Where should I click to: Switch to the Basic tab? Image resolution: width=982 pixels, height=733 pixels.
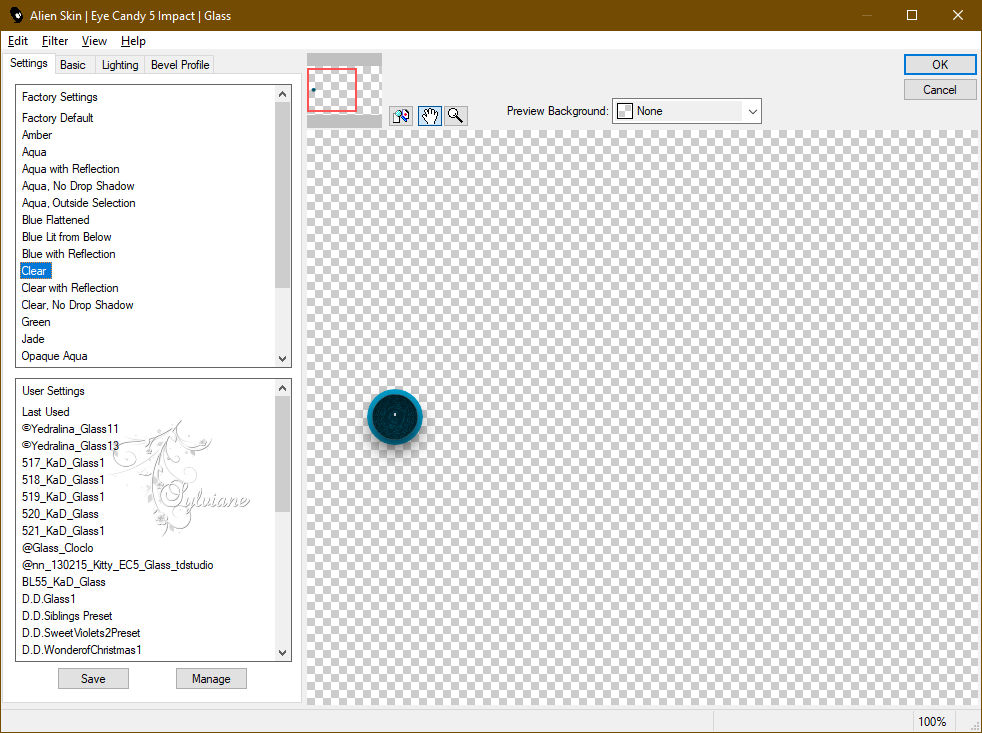coord(73,65)
